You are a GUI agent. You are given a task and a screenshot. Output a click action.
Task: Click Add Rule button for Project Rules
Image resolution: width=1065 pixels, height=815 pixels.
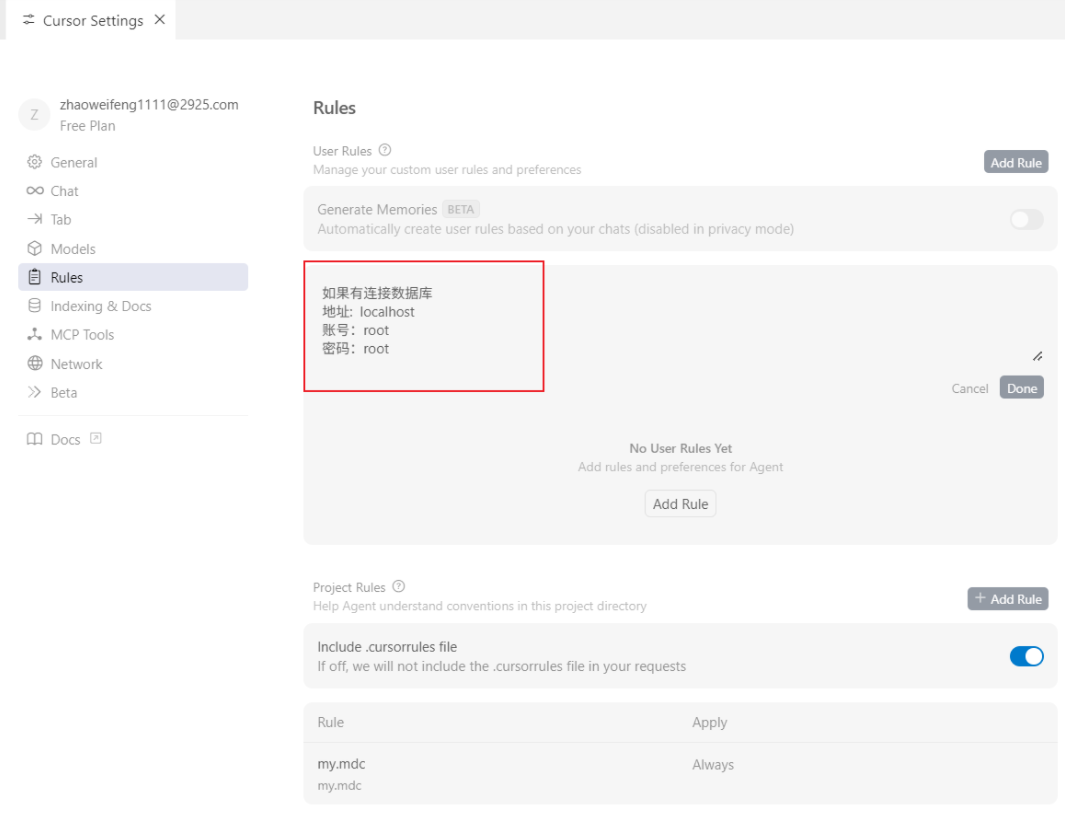[x=1008, y=598]
